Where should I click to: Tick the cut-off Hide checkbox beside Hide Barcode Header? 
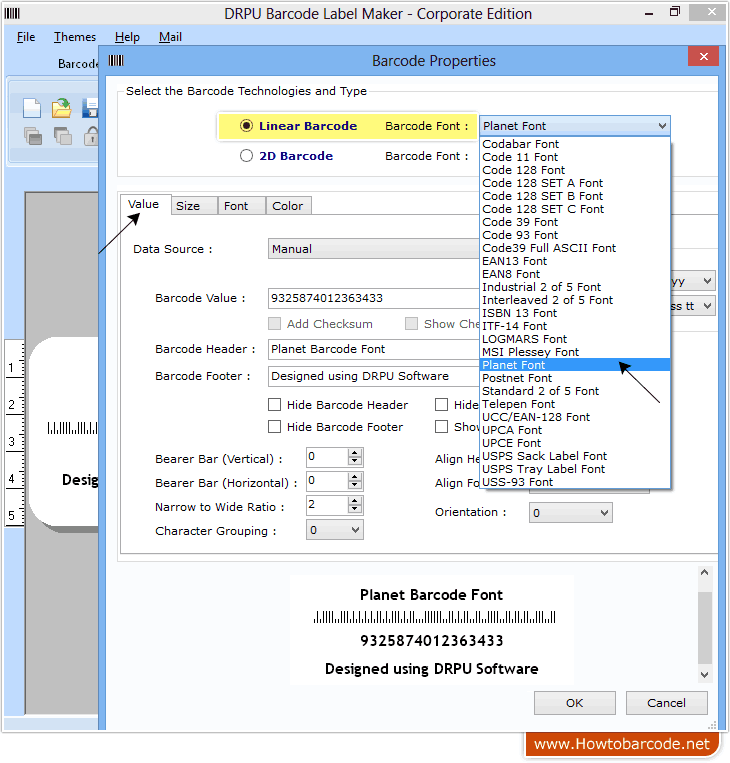(441, 405)
